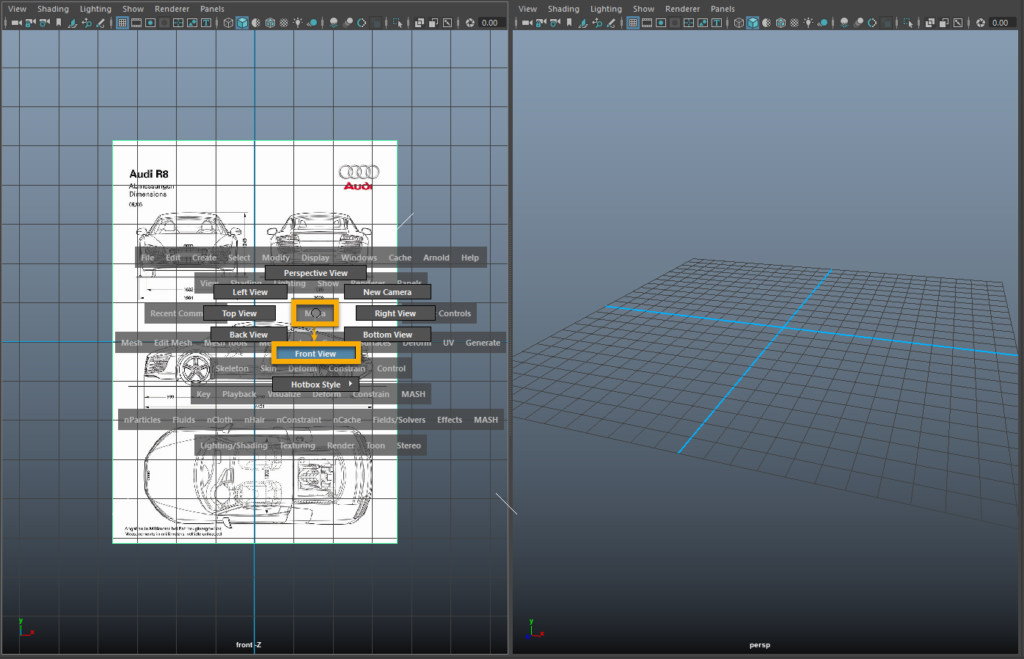This screenshot has height=659, width=1024.
Task: Click Lock Camera icon in front-Z panel
Action: coord(30,23)
